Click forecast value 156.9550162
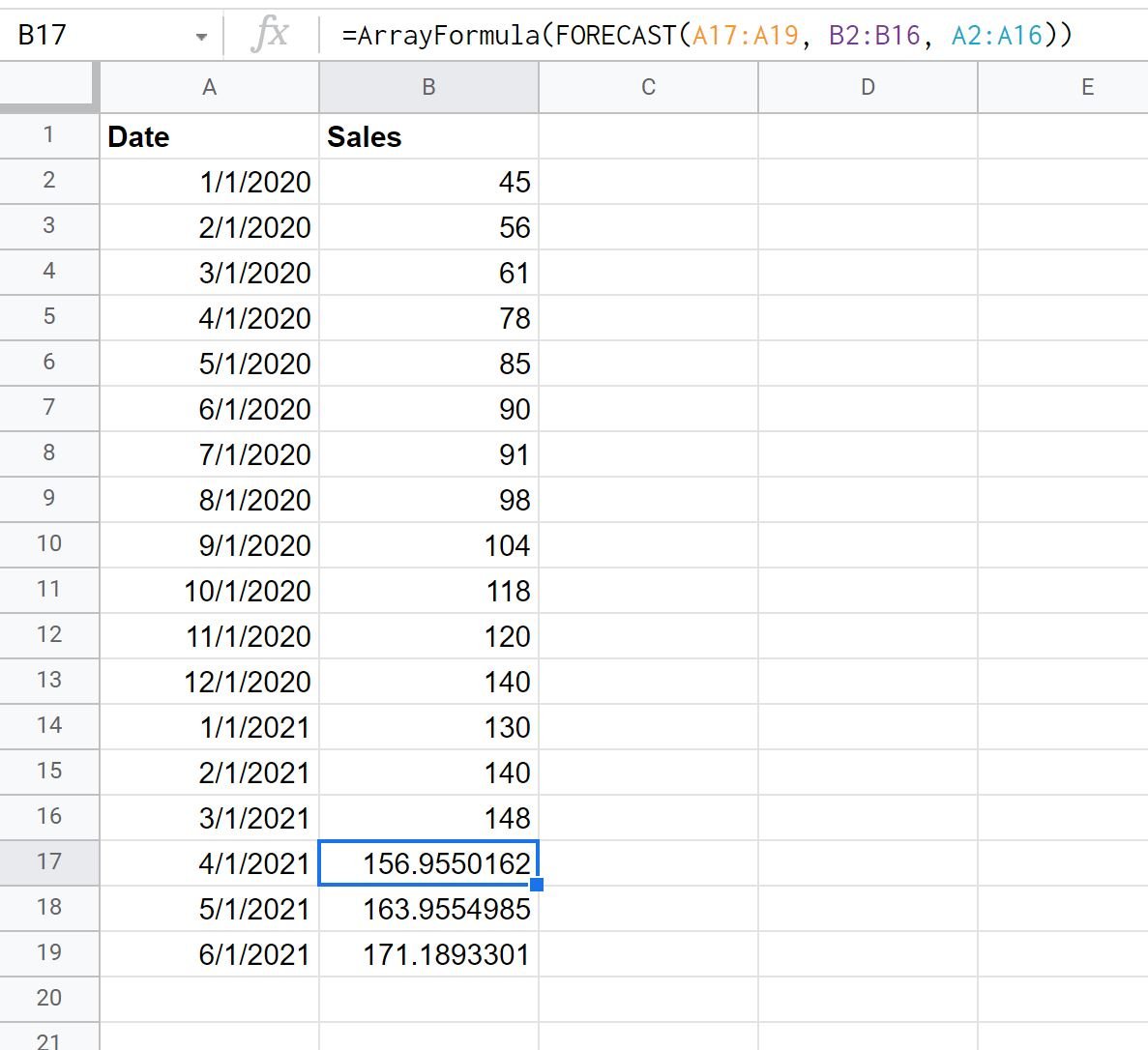 tap(429, 862)
